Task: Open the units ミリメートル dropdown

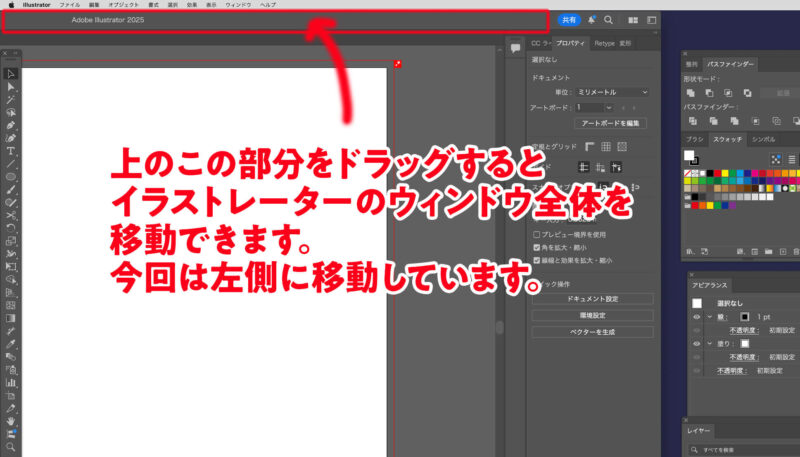Action: [612, 92]
